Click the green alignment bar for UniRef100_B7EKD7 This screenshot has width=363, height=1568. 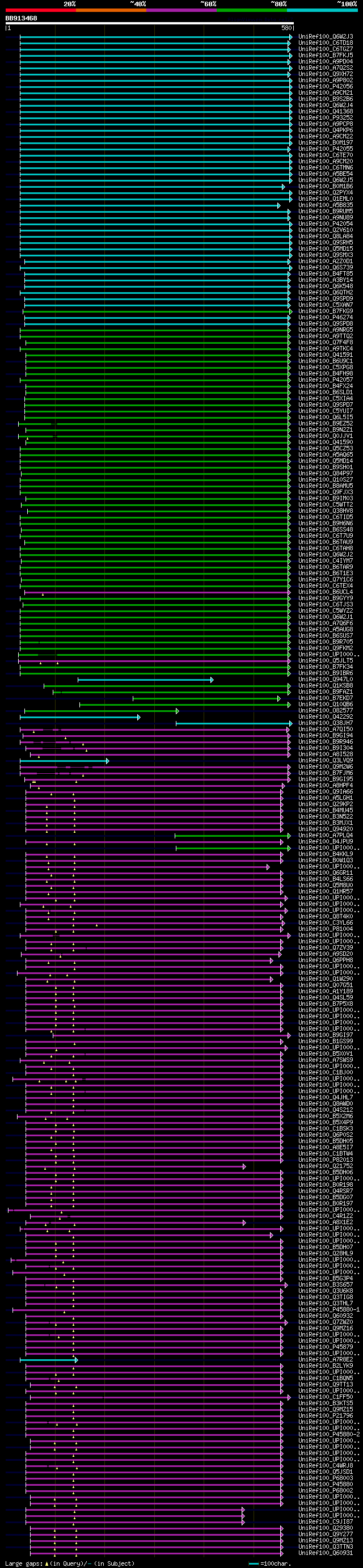pyautogui.click(x=207, y=699)
